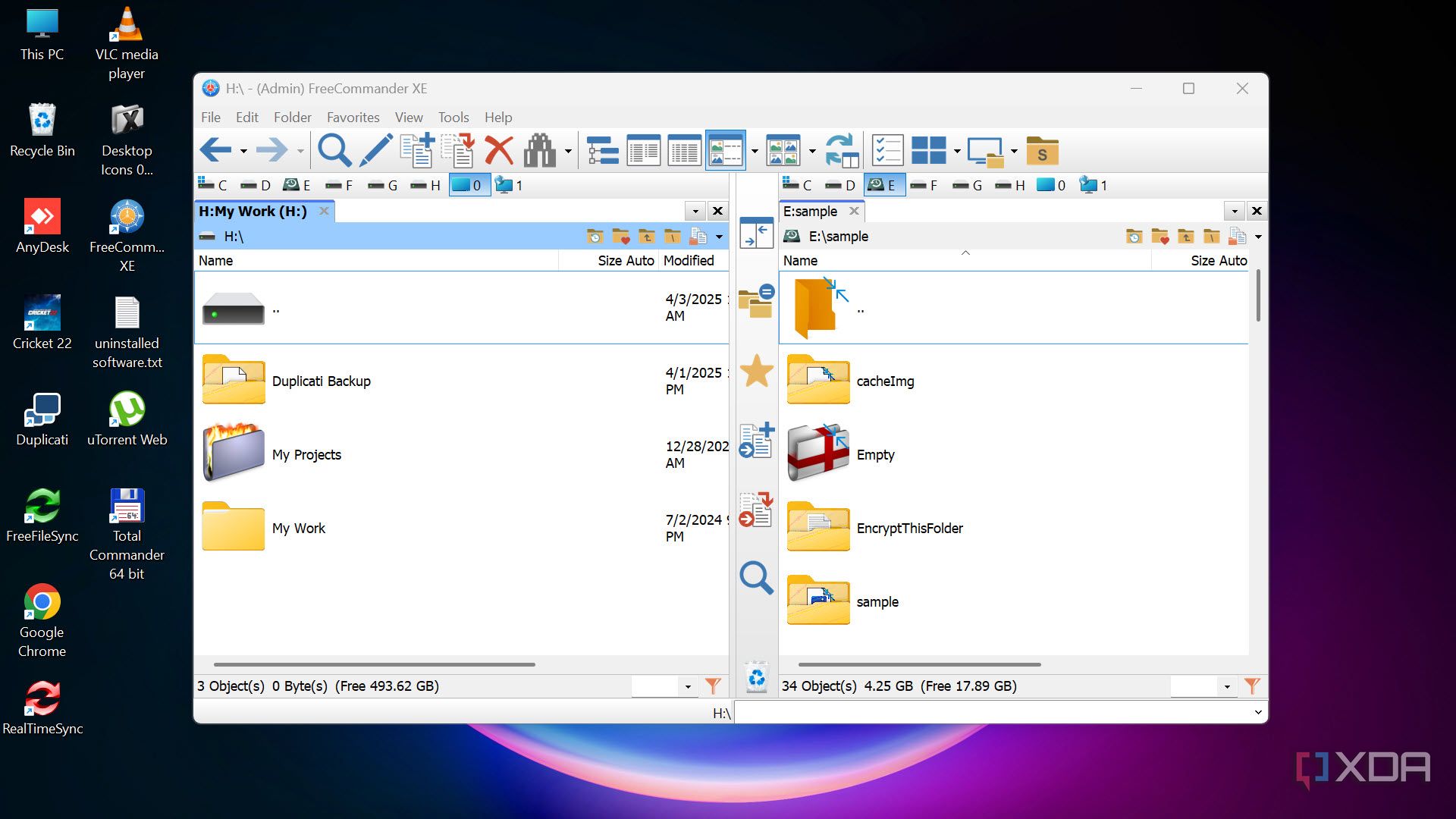Screen dimensions: 1456x819
Task: Select drive H in the right drive bar
Action: point(1011,185)
